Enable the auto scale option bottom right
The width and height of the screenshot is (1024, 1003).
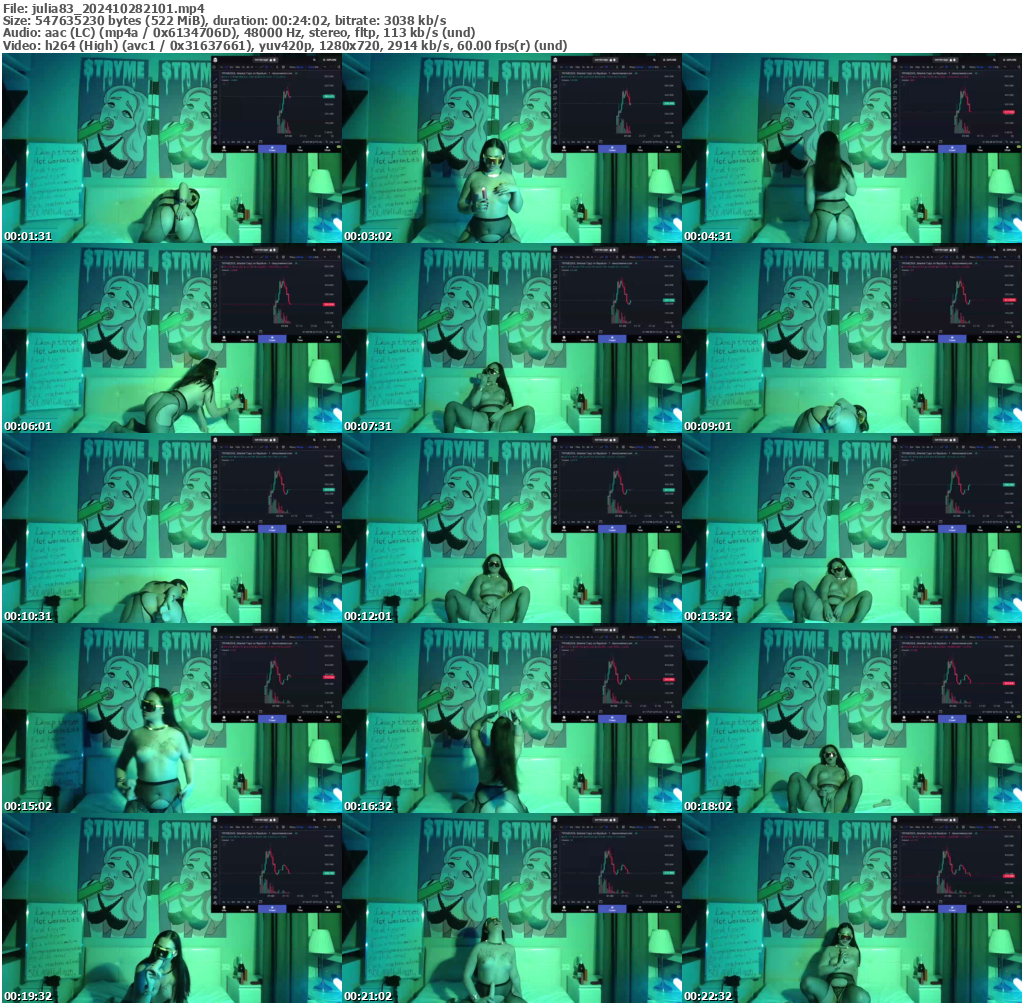[x=337, y=142]
